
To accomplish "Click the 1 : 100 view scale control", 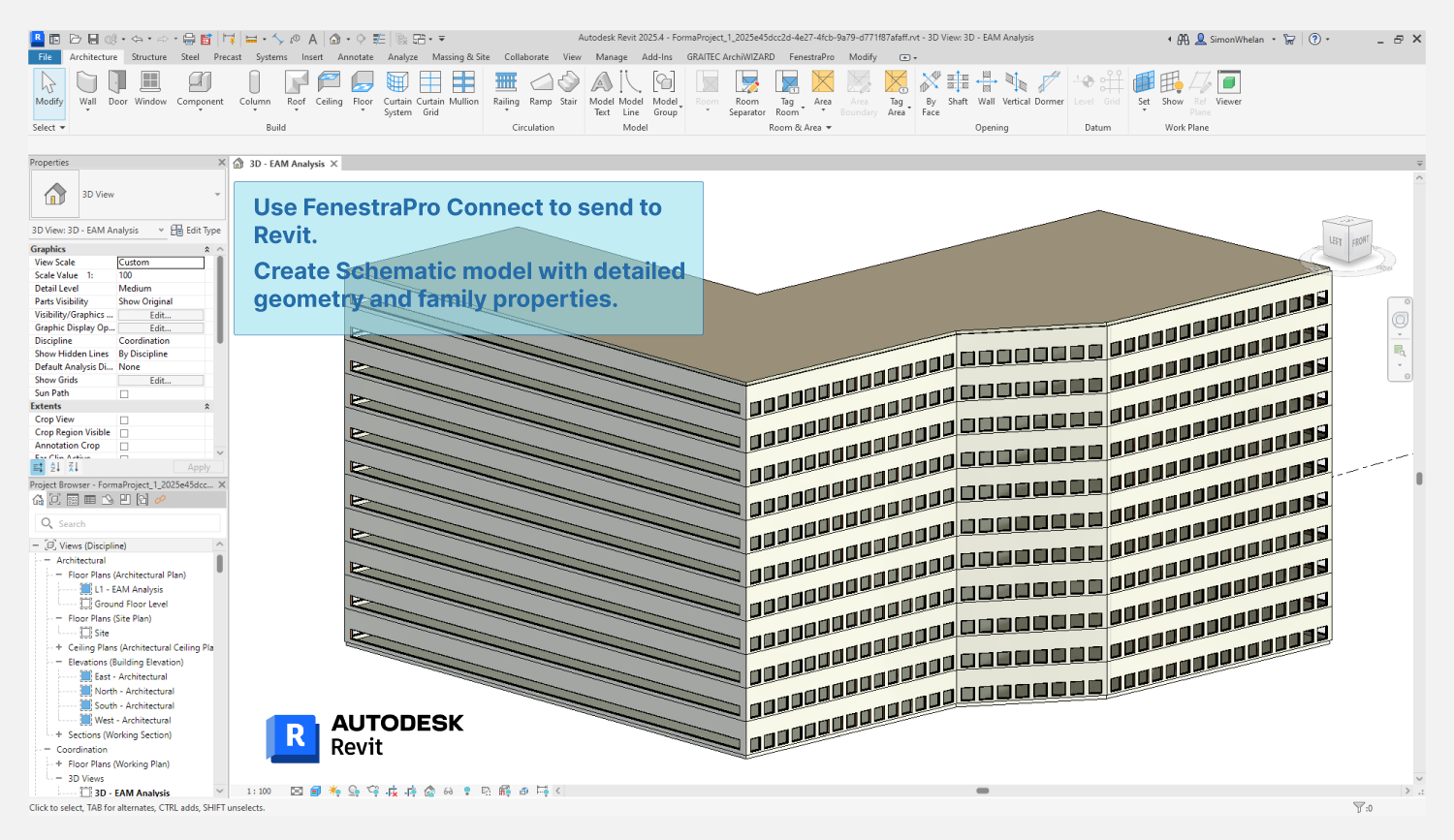I will point(259,792).
